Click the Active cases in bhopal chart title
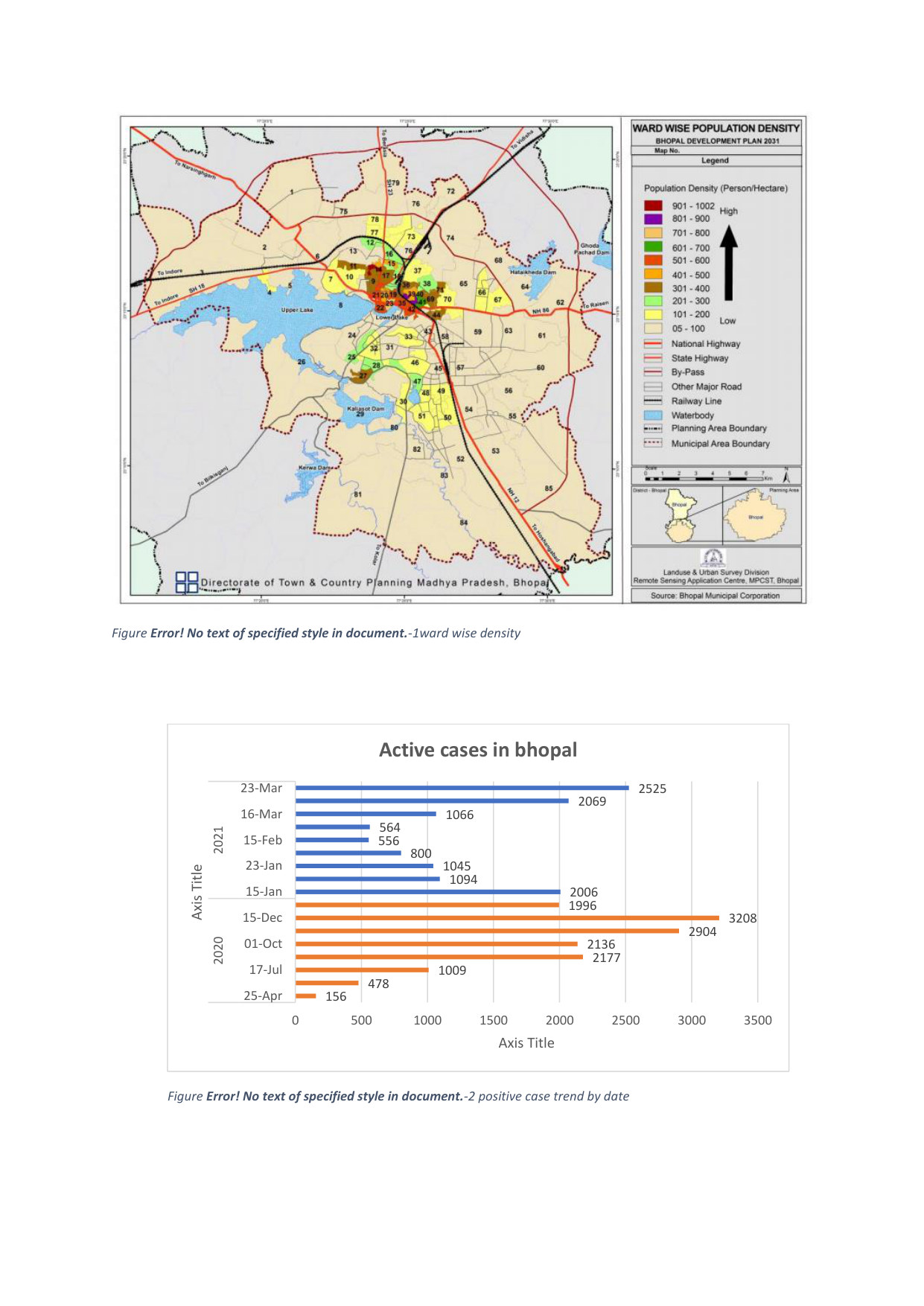Screen dimensions: 924x1306 coord(478,750)
